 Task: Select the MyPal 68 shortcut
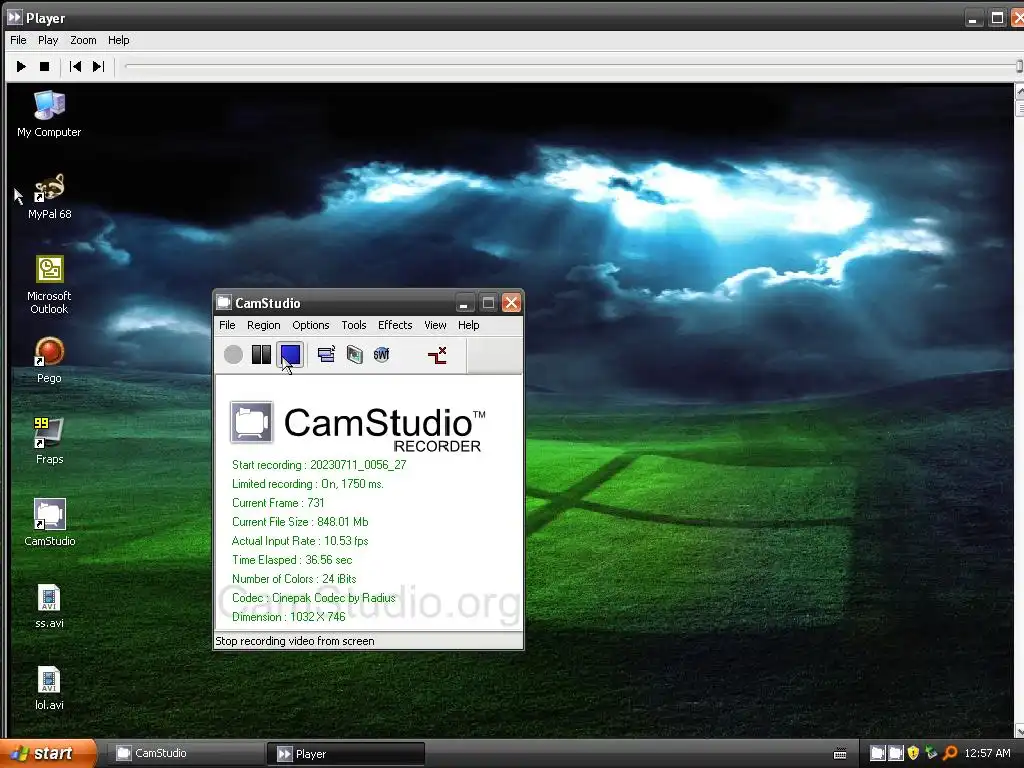pyautogui.click(x=50, y=196)
